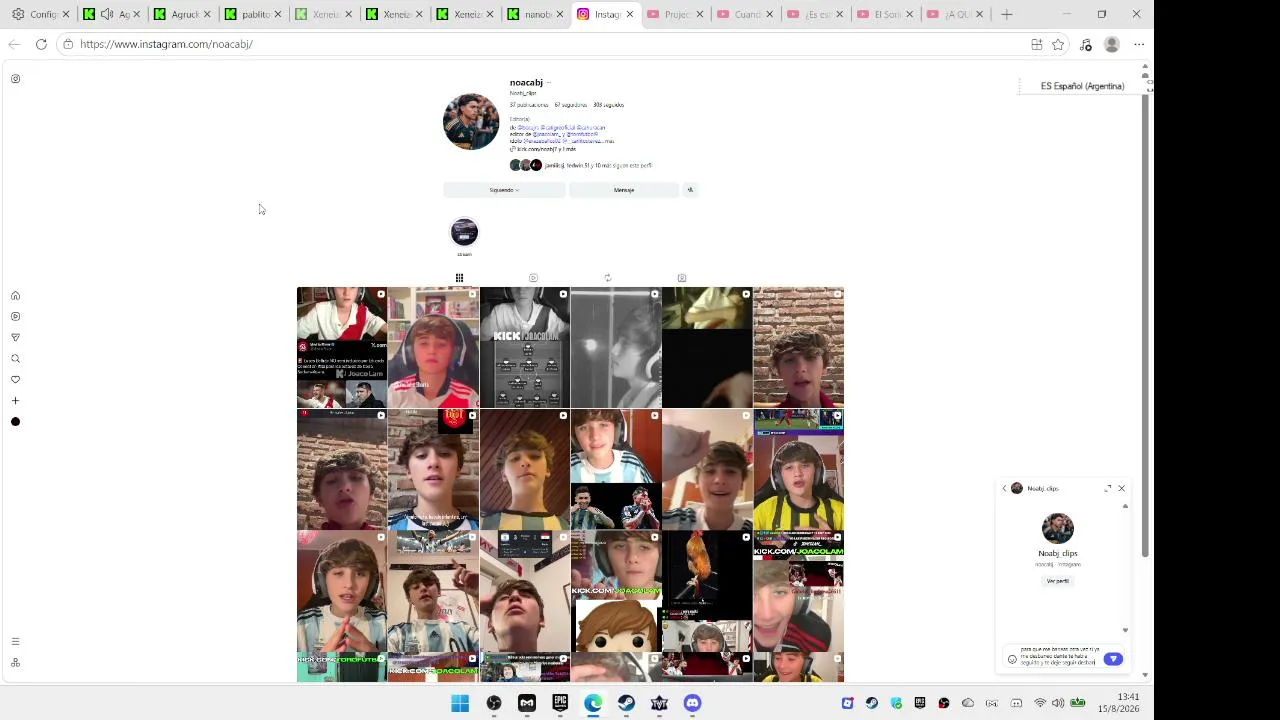The width and height of the screenshot is (1280, 720).
Task: Open the ES Español (Argentina) language selector
Action: pyautogui.click(x=1082, y=86)
